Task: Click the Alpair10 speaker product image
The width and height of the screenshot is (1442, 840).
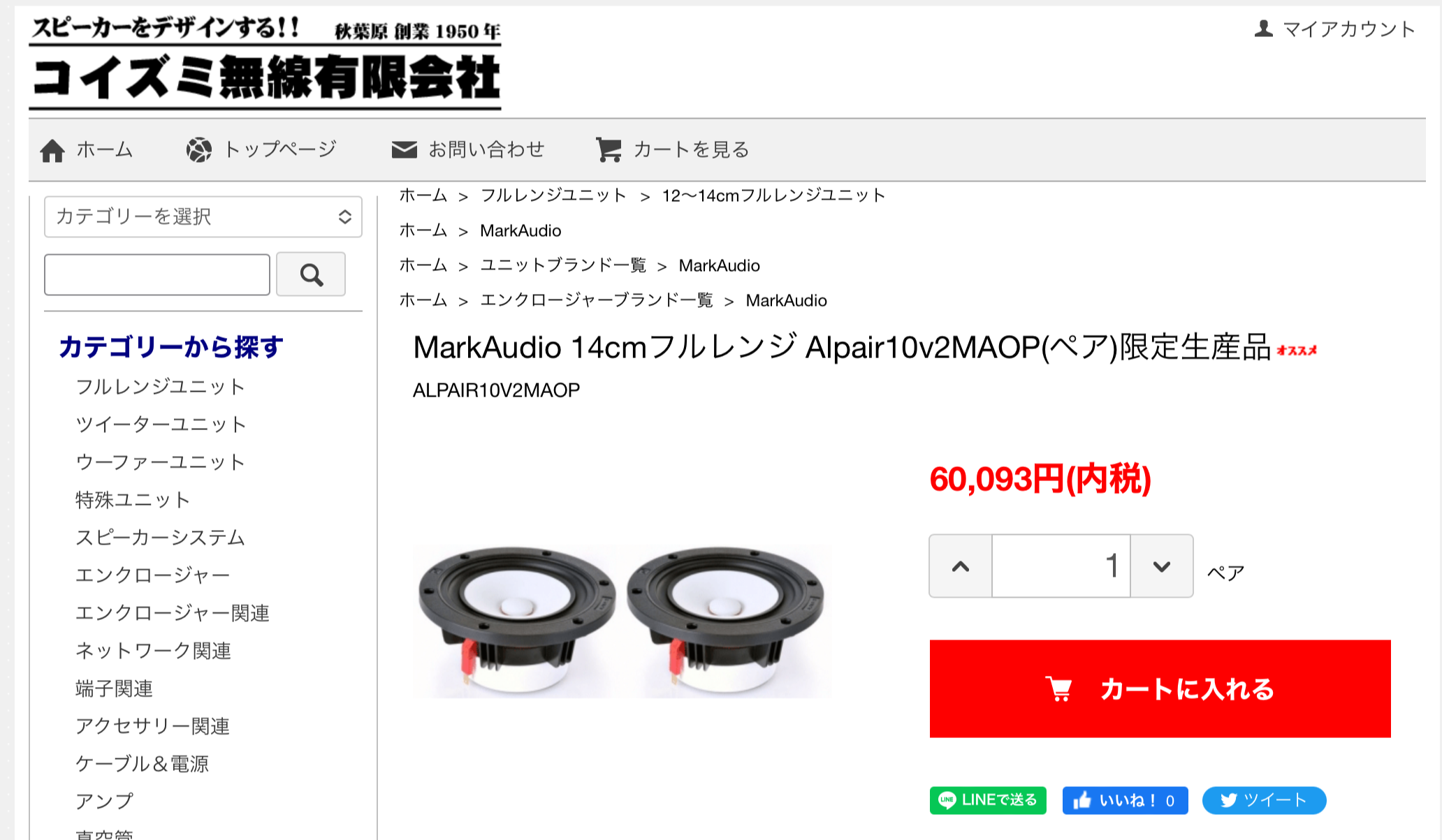Action: click(x=622, y=621)
